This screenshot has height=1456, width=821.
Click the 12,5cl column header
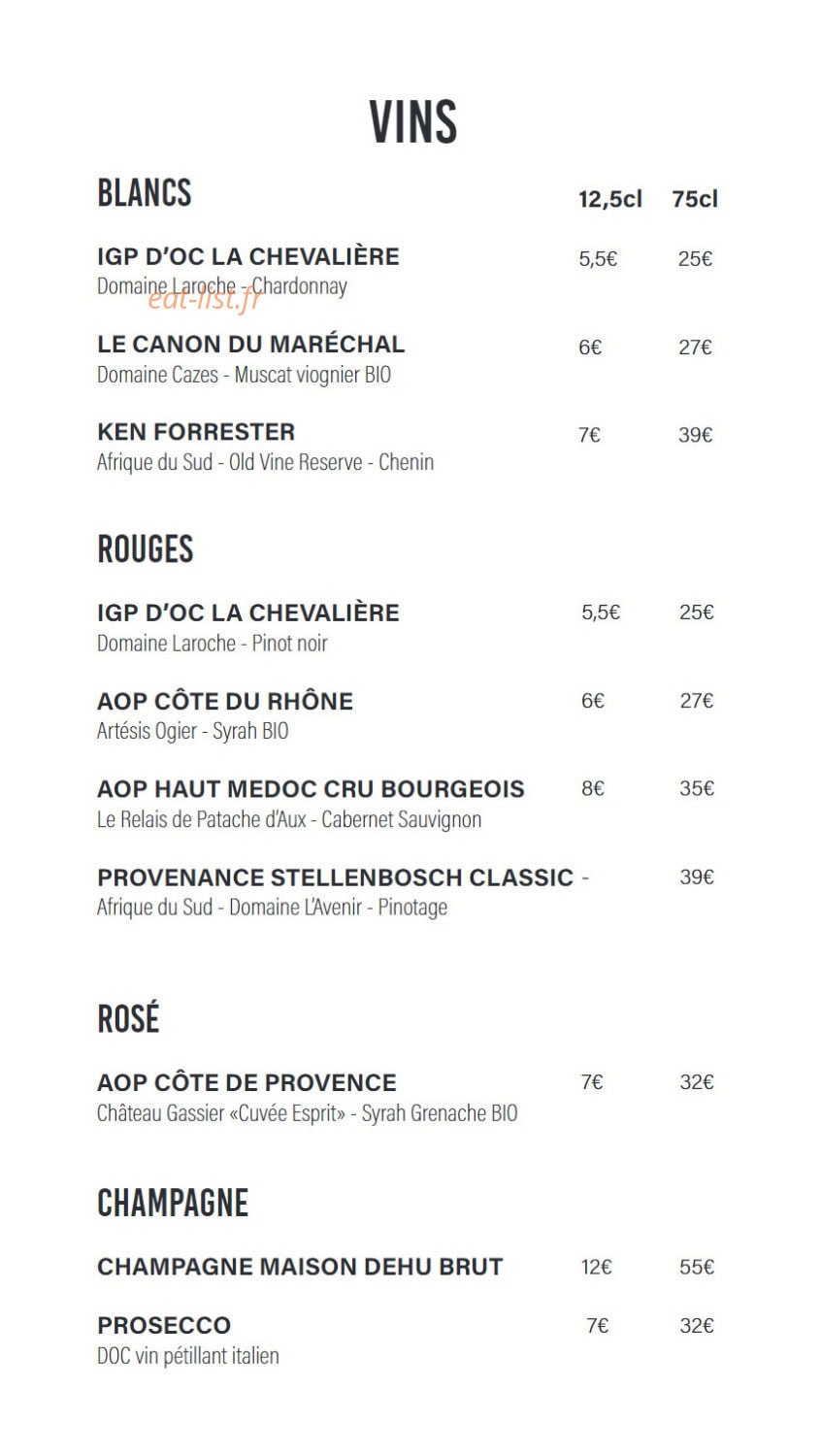(x=610, y=199)
